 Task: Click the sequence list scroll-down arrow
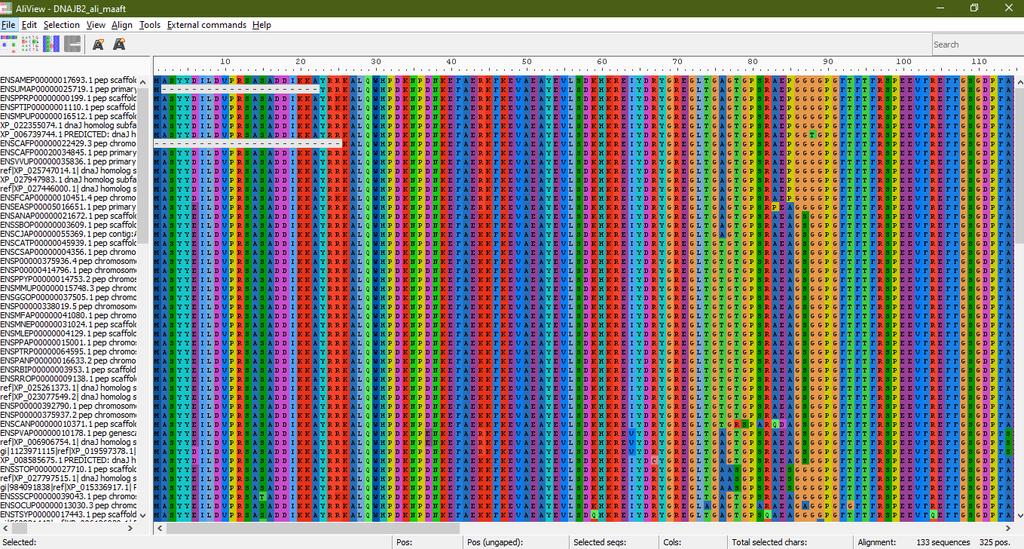click(x=143, y=514)
